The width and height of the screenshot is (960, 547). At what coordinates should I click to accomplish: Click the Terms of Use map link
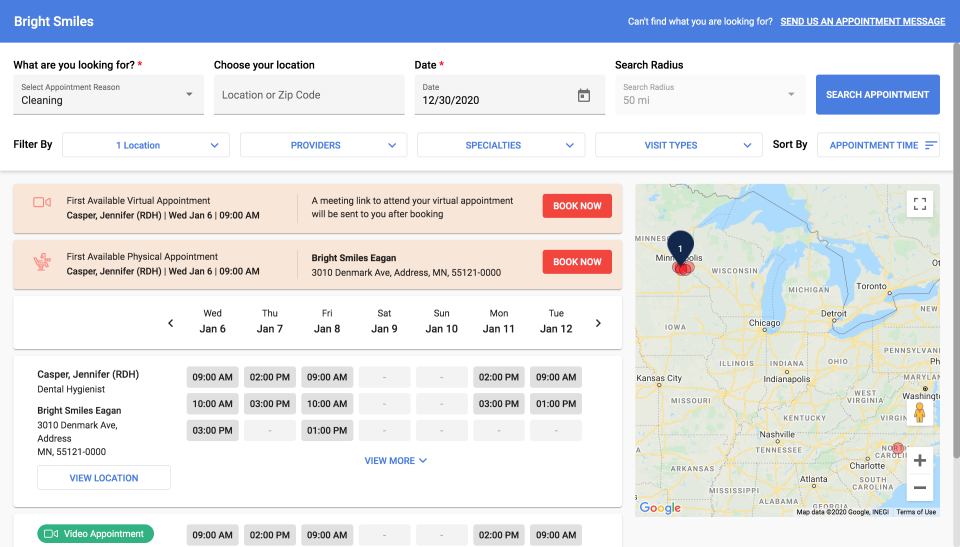click(x=916, y=512)
